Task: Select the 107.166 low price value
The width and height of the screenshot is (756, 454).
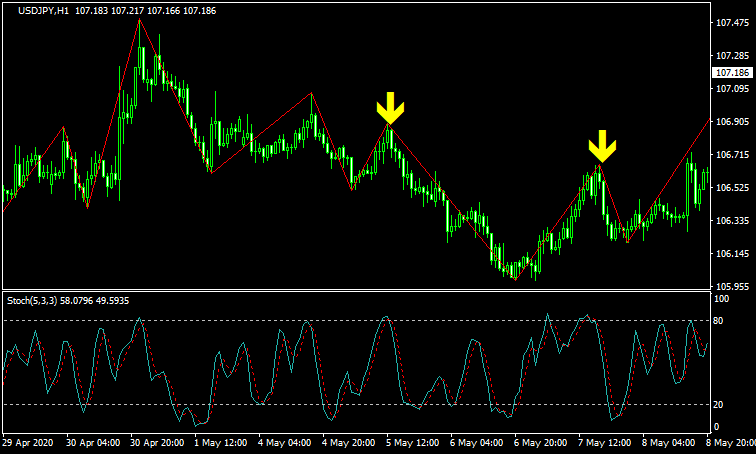Action: (163, 11)
